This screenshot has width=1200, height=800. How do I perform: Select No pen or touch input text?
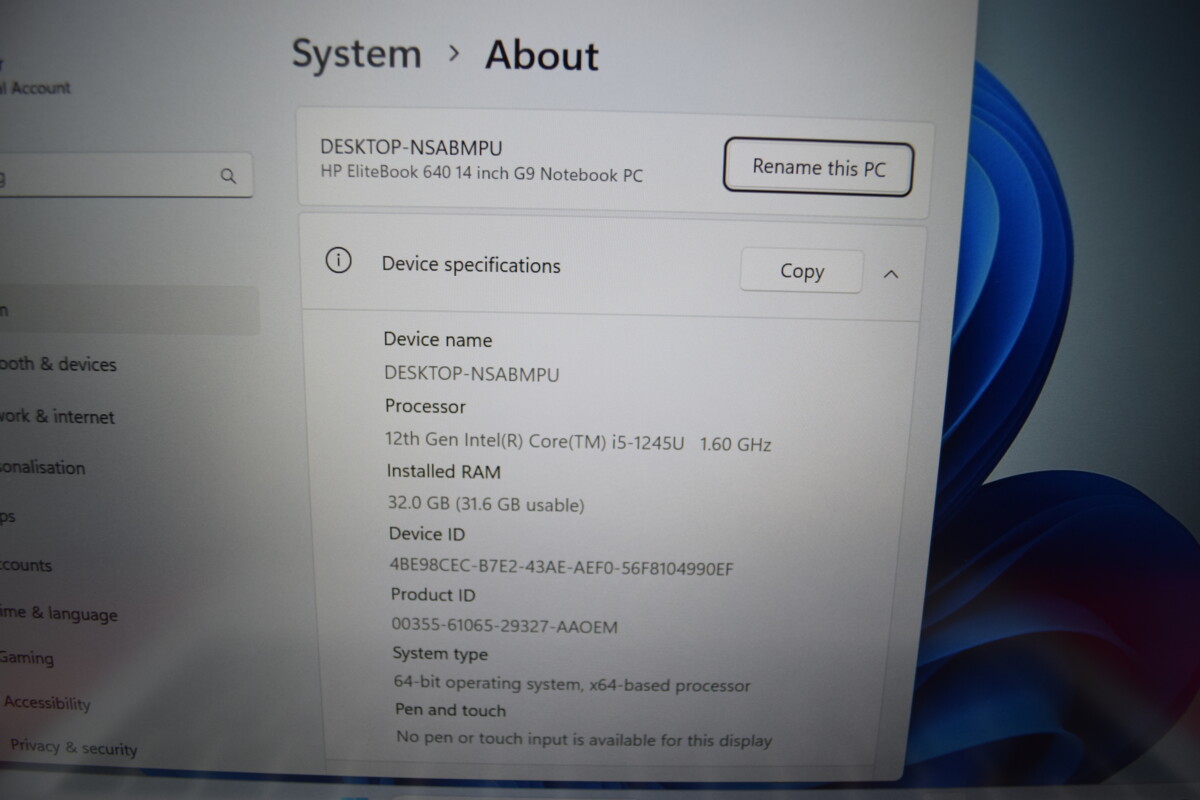point(584,739)
